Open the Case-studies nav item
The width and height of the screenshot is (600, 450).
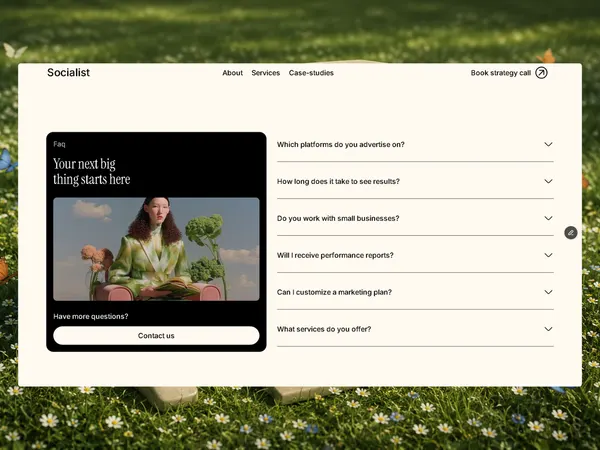tap(311, 73)
